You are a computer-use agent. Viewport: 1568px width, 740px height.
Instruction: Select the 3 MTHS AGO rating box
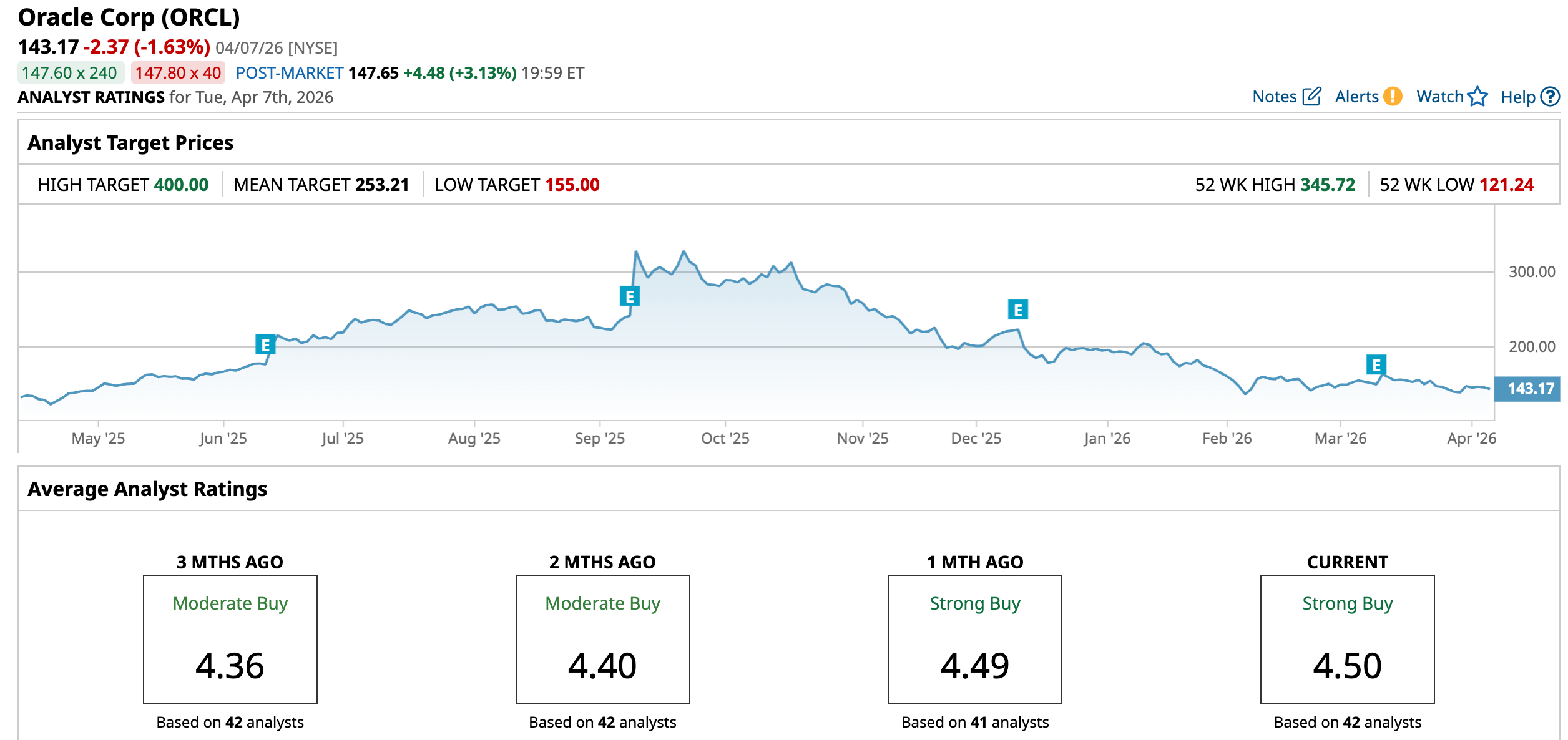(x=230, y=639)
